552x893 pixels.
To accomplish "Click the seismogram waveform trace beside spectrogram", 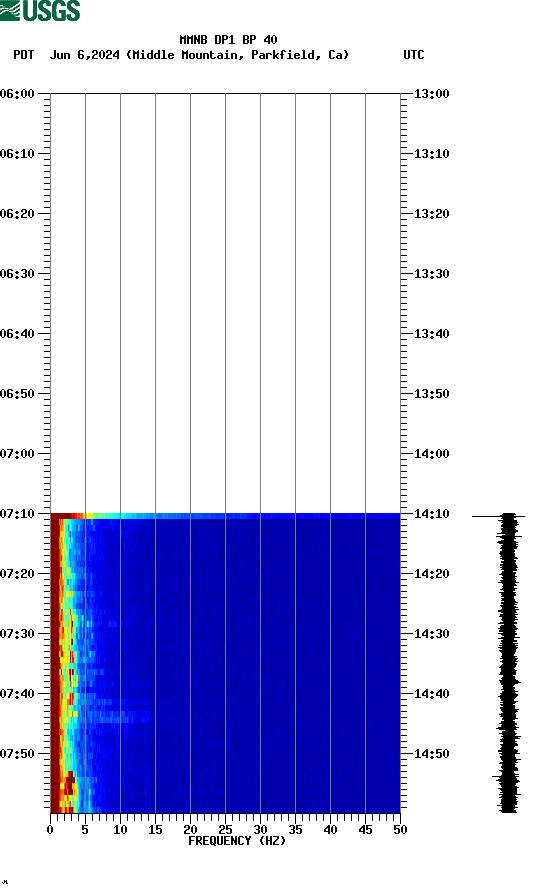I will pyautogui.click(x=509, y=662).
